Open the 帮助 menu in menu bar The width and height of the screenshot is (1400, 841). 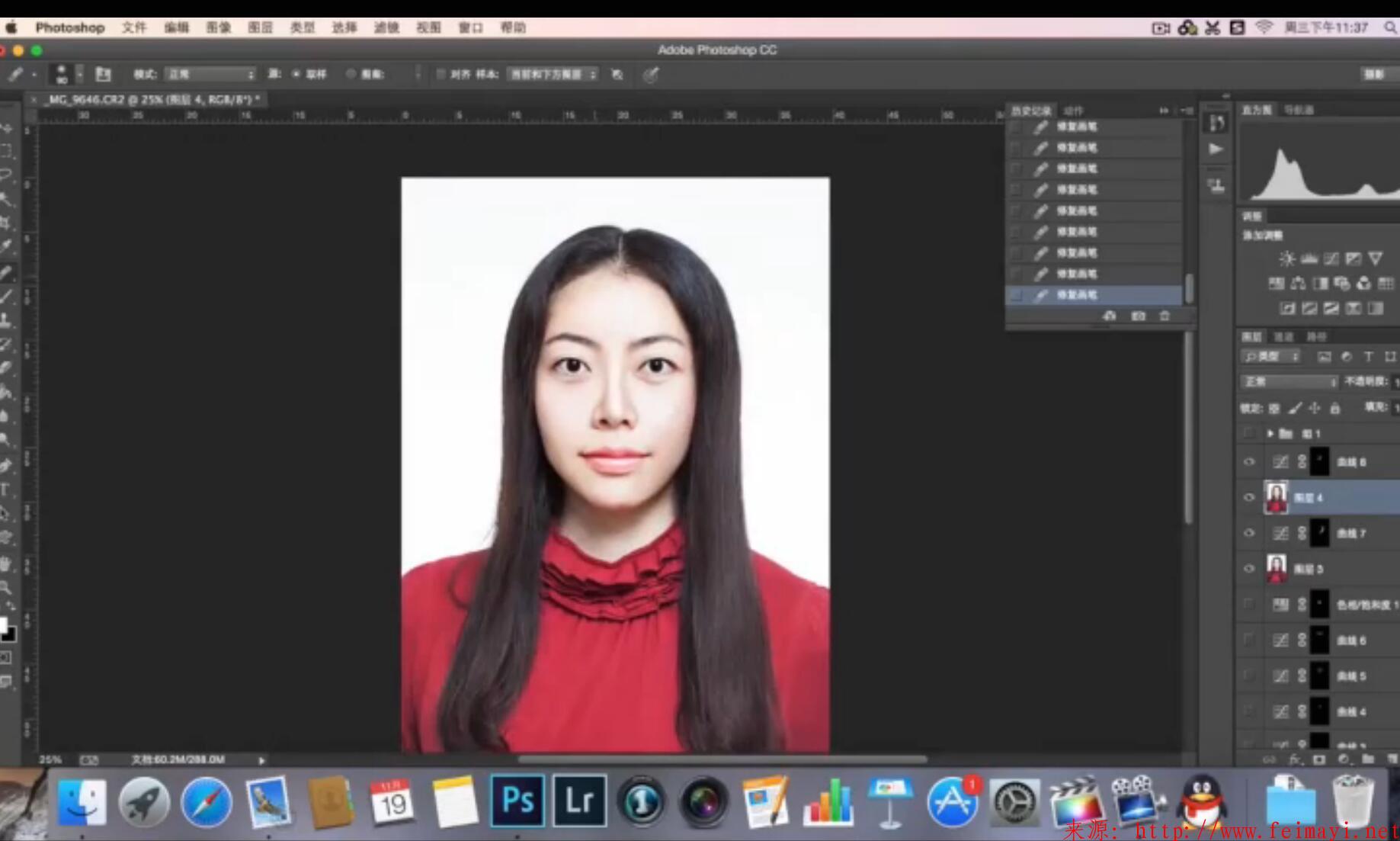coord(512,27)
